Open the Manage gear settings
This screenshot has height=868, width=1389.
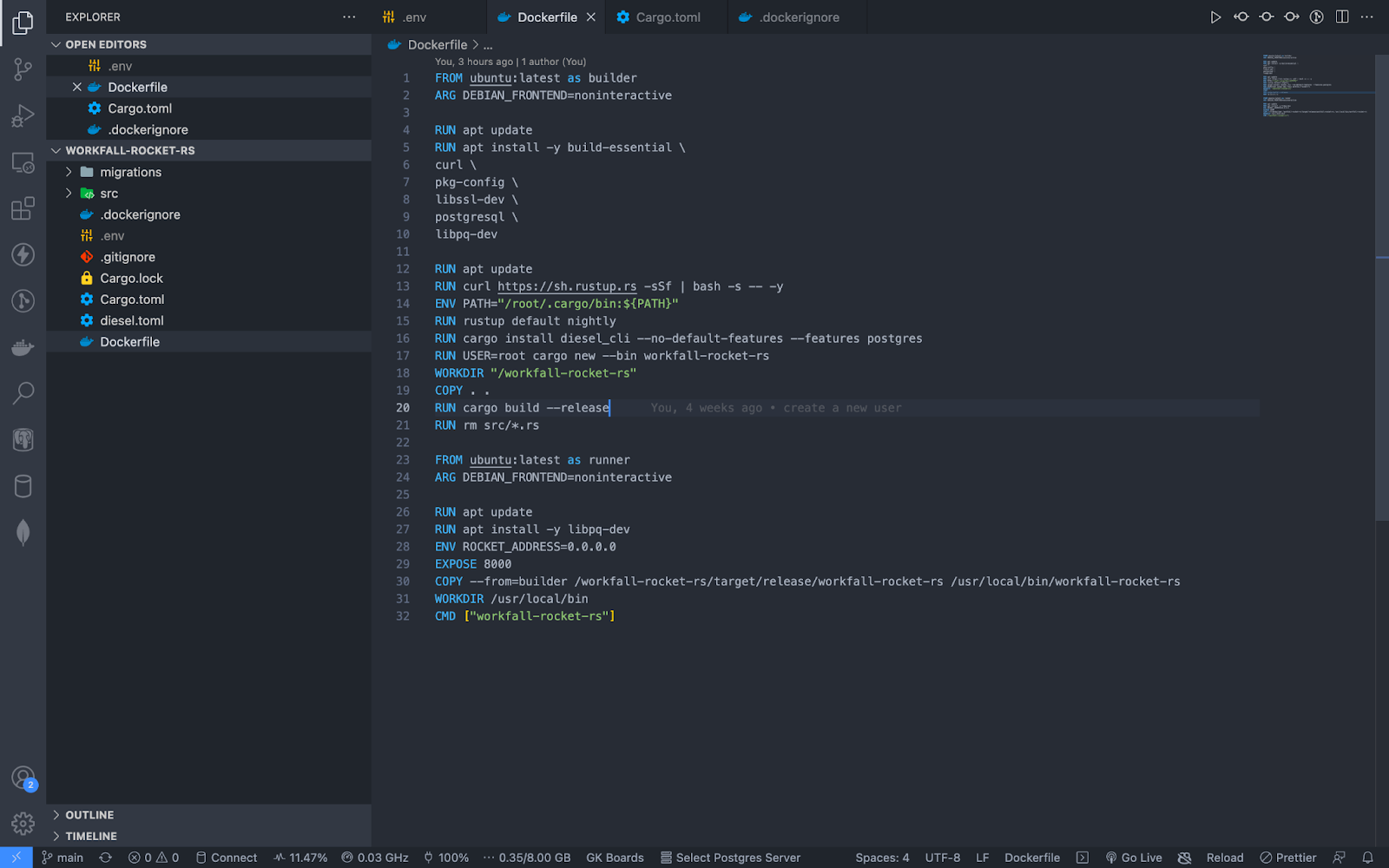(23, 823)
